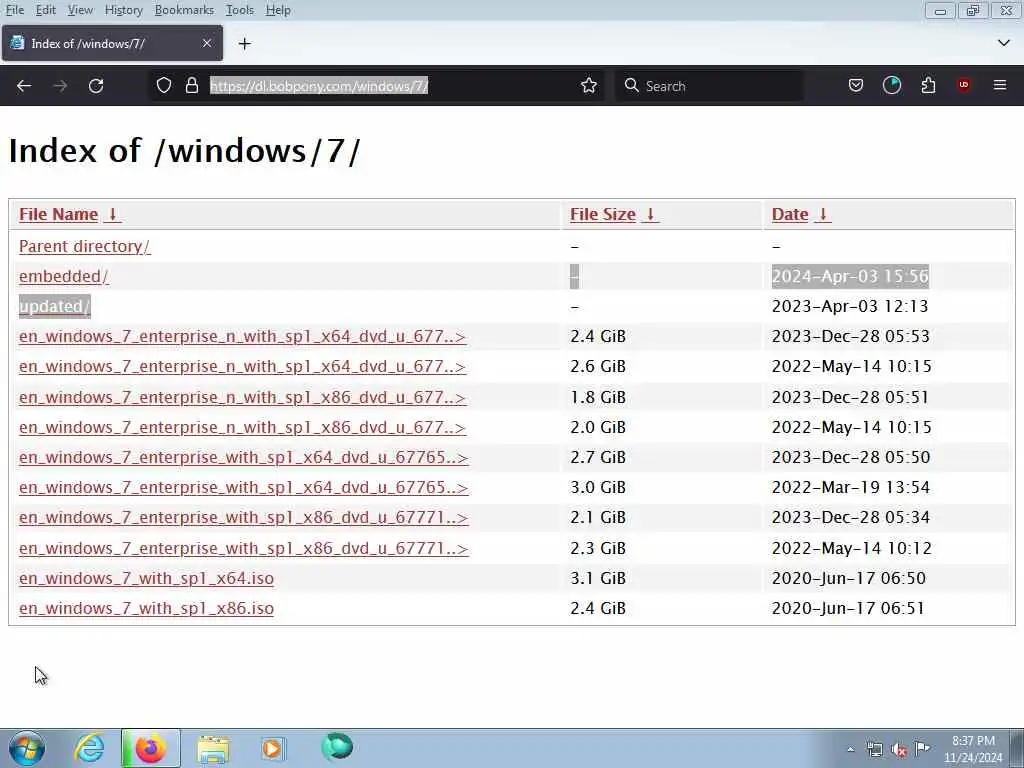Download enterprise x64 2.7 GiB ISO
The image size is (1024, 768).
click(x=244, y=457)
